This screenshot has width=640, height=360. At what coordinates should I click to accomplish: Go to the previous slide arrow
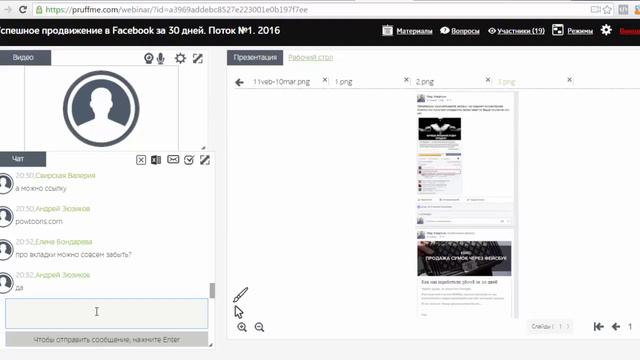coord(616,326)
